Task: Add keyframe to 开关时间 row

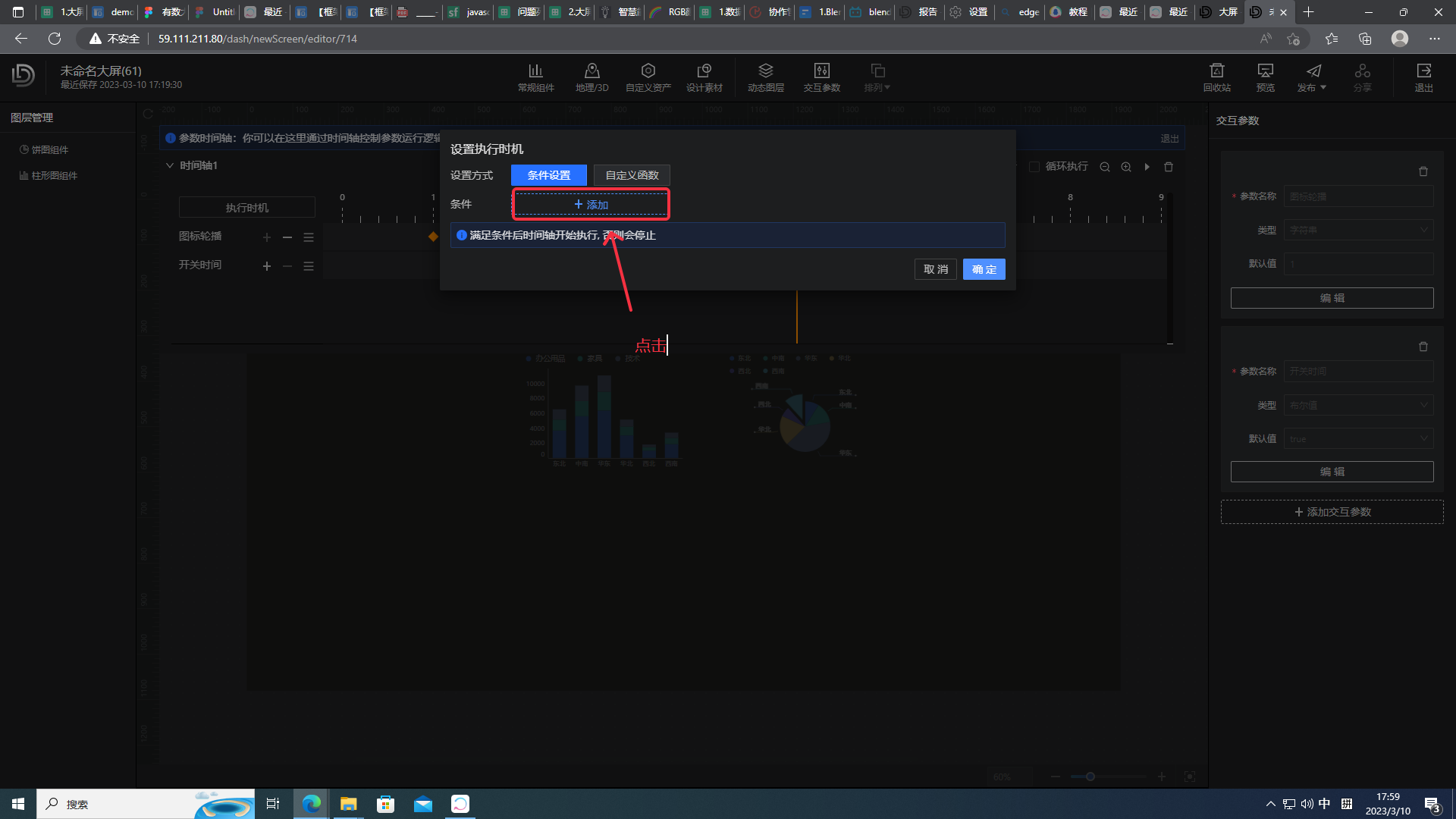Action: click(267, 266)
